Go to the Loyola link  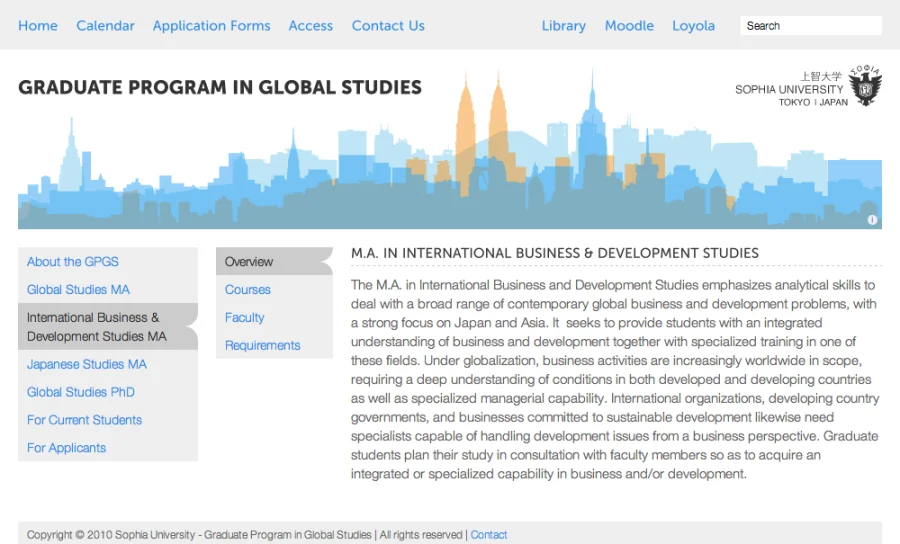(693, 26)
